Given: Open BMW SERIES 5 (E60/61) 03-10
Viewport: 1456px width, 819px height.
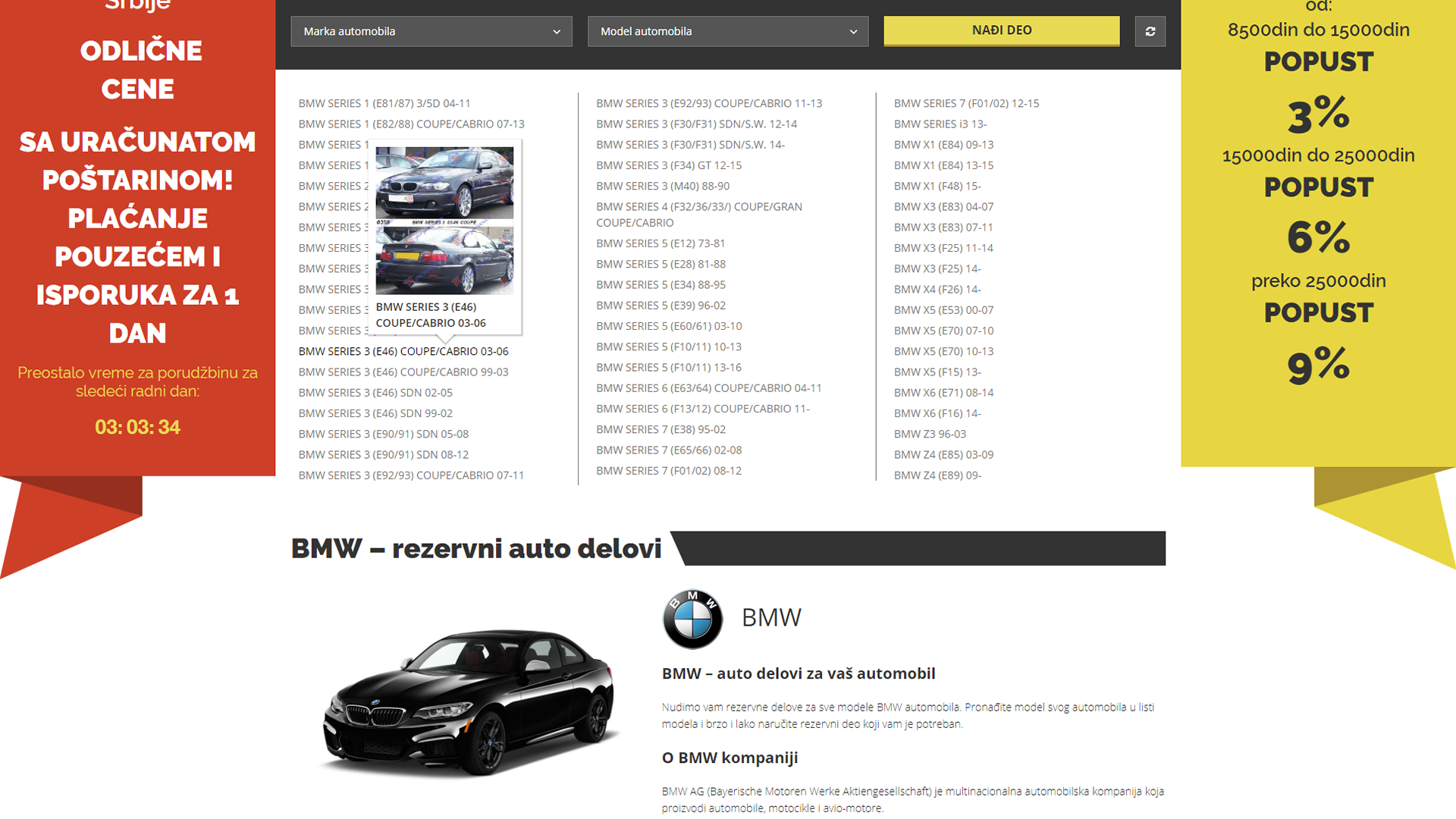Looking at the screenshot, I should click(669, 326).
